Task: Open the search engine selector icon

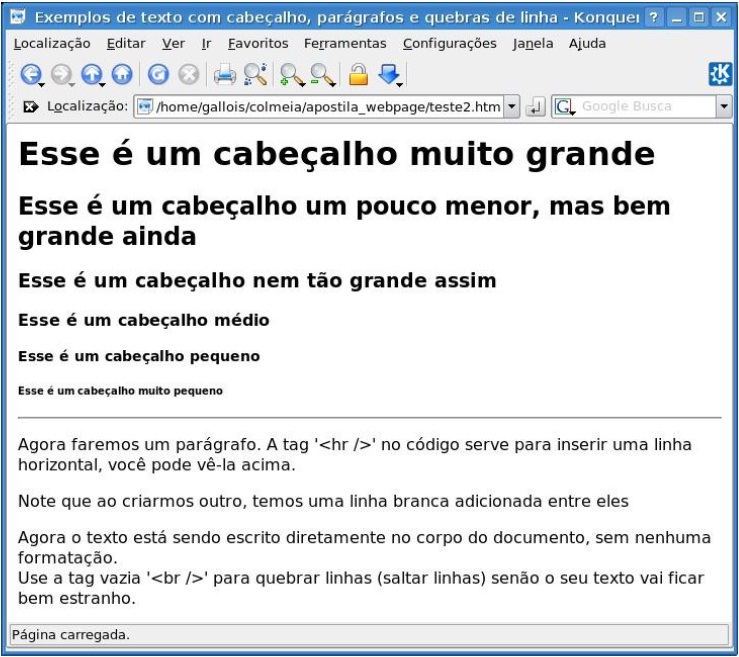Action: tap(565, 106)
